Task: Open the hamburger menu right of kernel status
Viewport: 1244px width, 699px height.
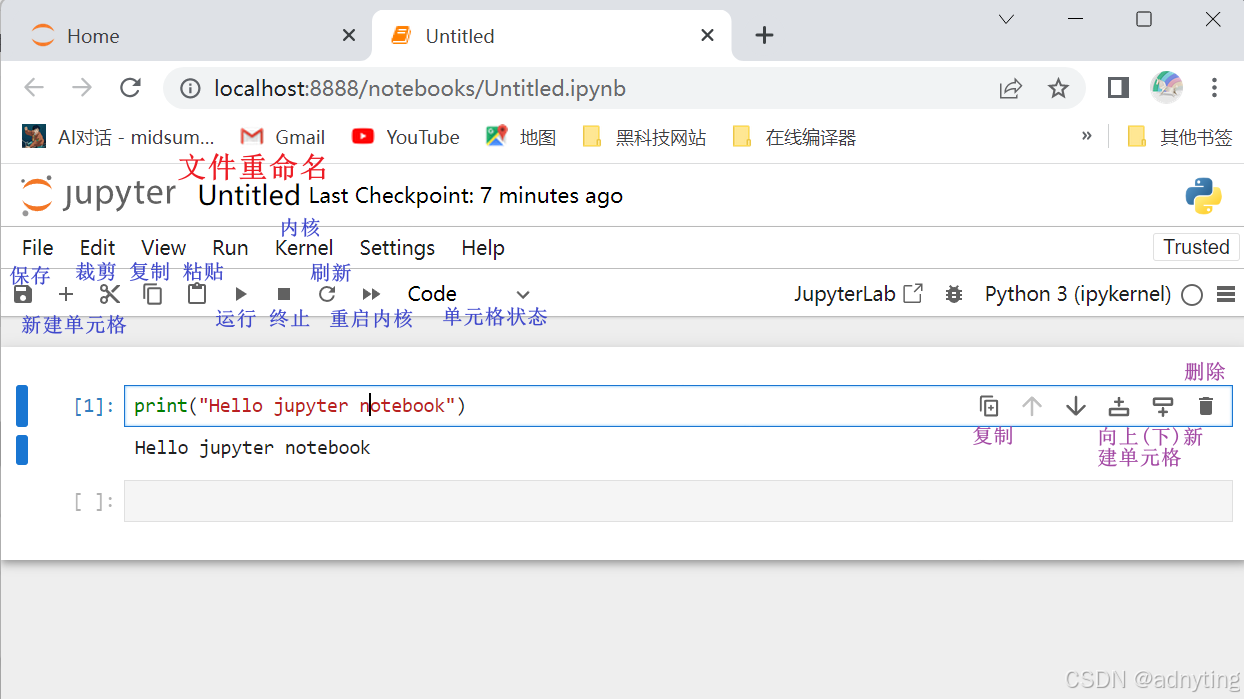Action: pos(1226,295)
